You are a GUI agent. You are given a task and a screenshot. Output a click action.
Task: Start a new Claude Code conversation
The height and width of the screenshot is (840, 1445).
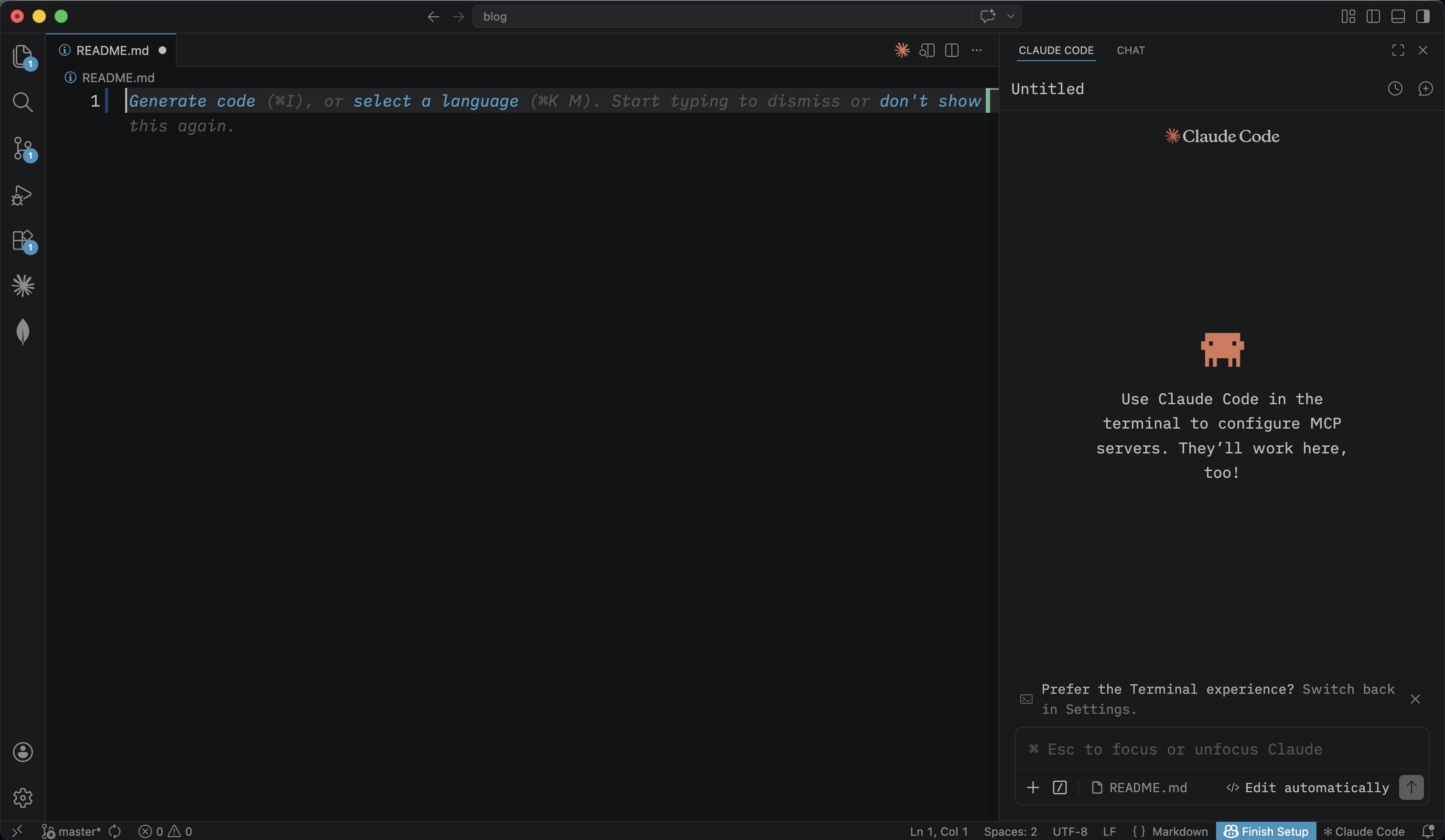(1425, 89)
